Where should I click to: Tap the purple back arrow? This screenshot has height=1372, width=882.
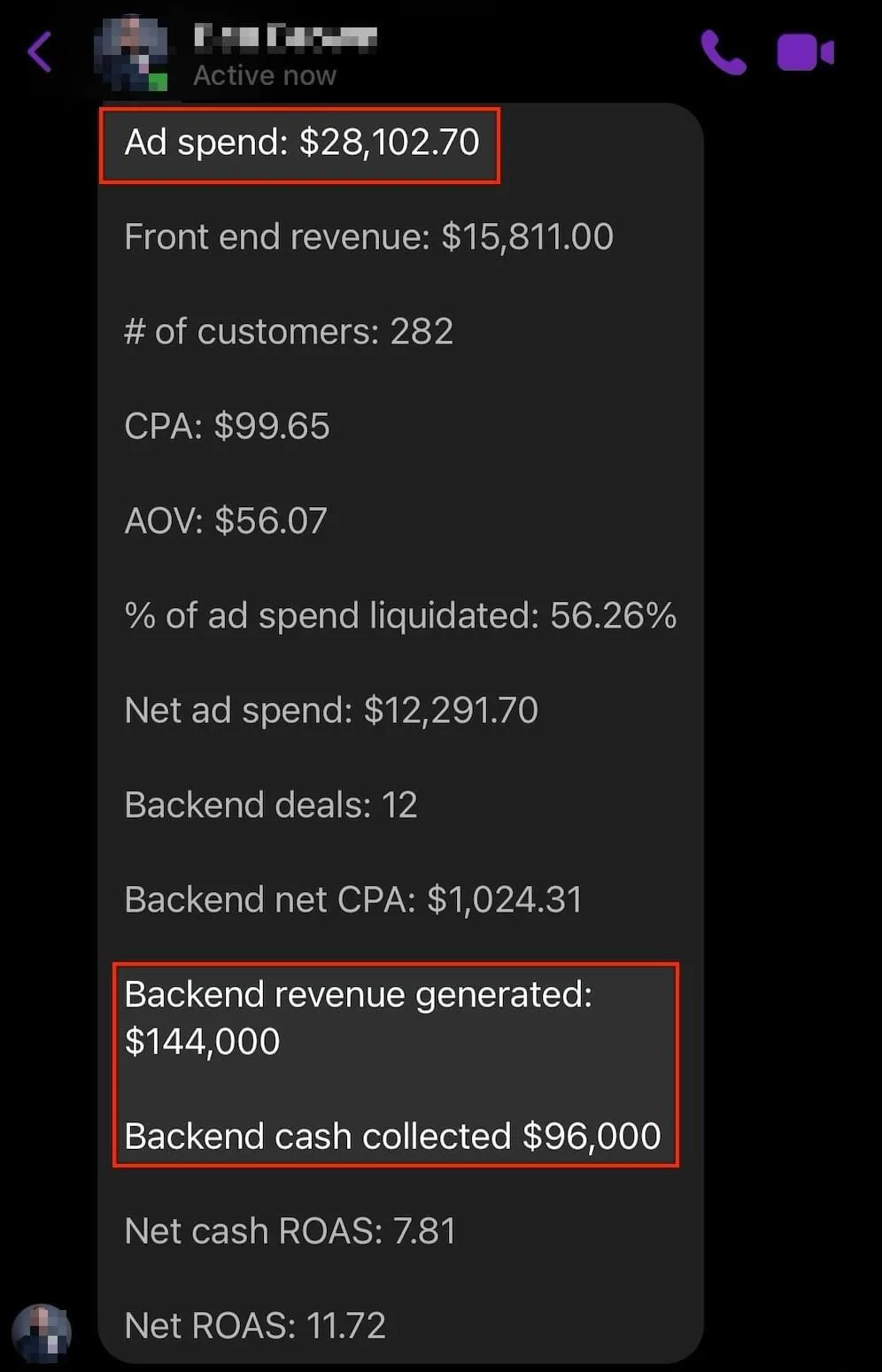click(40, 52)
